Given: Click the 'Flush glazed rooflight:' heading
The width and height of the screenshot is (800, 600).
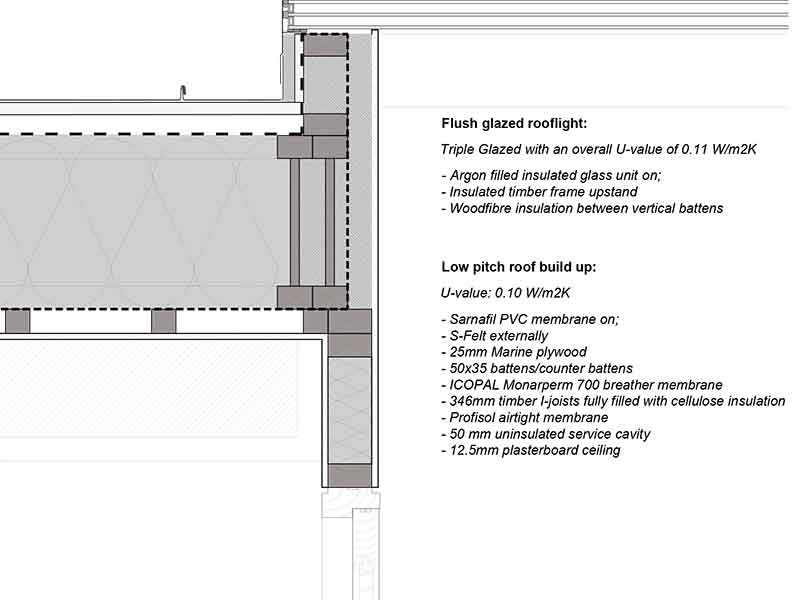Looking at the screenshot, I should 514,124.
